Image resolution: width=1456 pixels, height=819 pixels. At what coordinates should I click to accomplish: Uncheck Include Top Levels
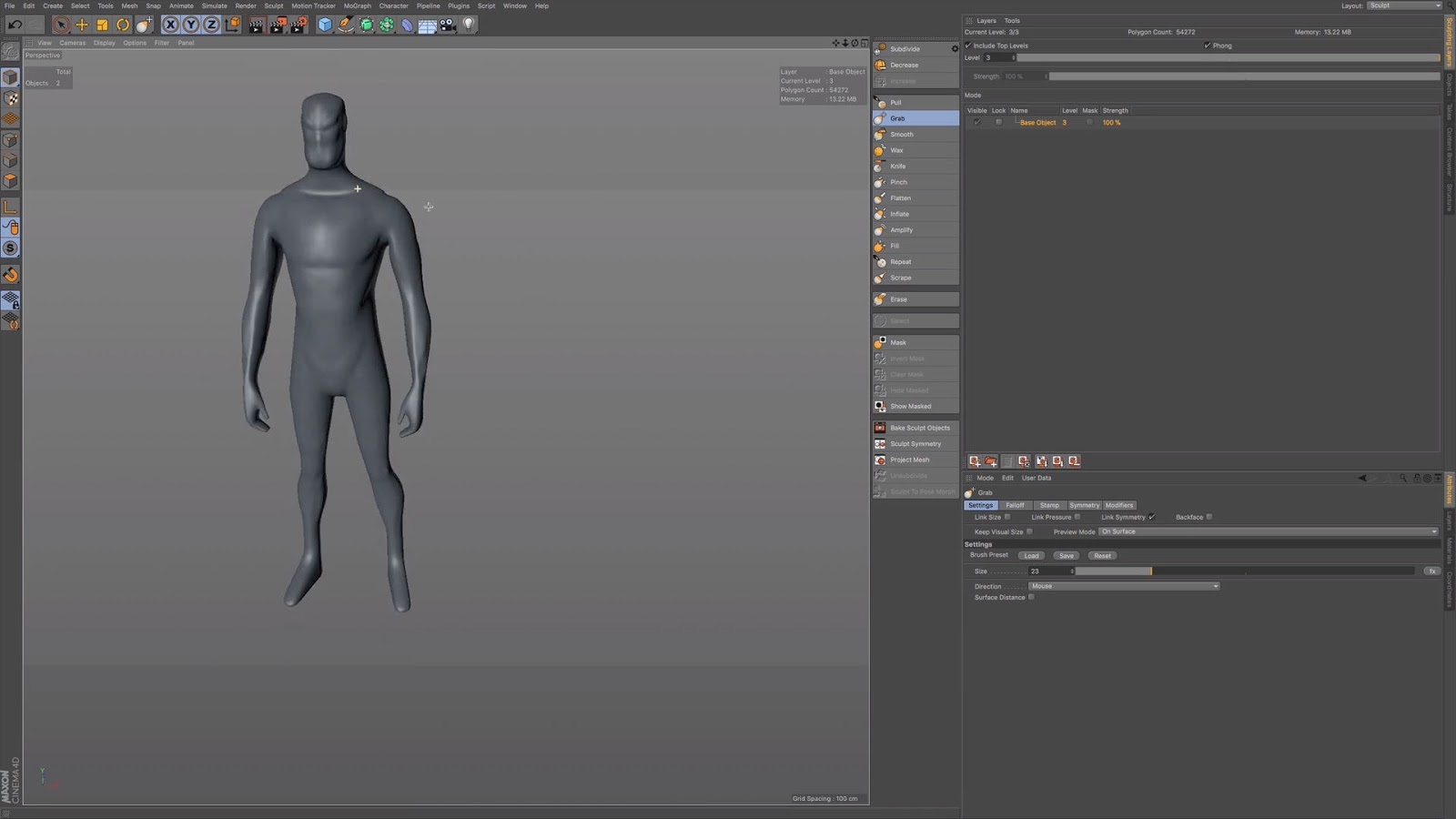click(969, 45)
